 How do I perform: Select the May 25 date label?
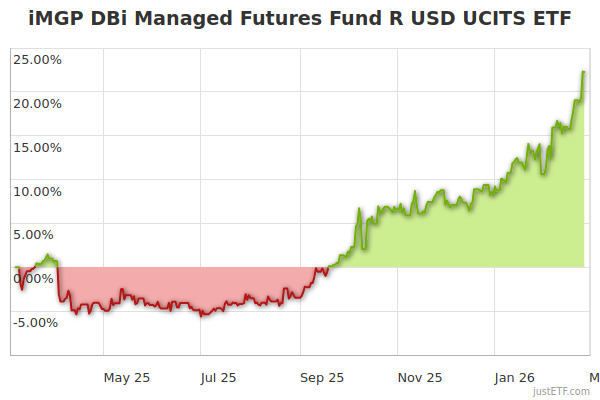click(x=127, y=377)
